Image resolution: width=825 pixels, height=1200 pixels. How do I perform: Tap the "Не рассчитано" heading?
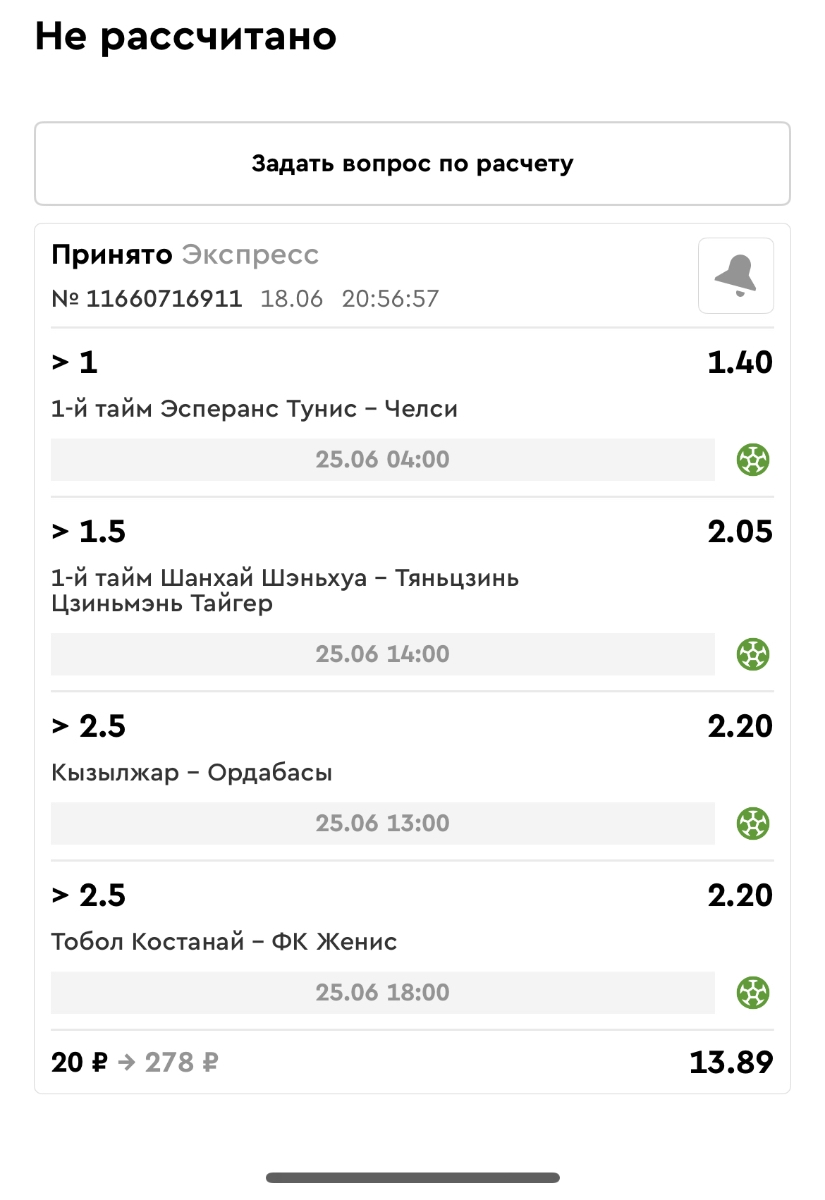[x=185, y=37]
